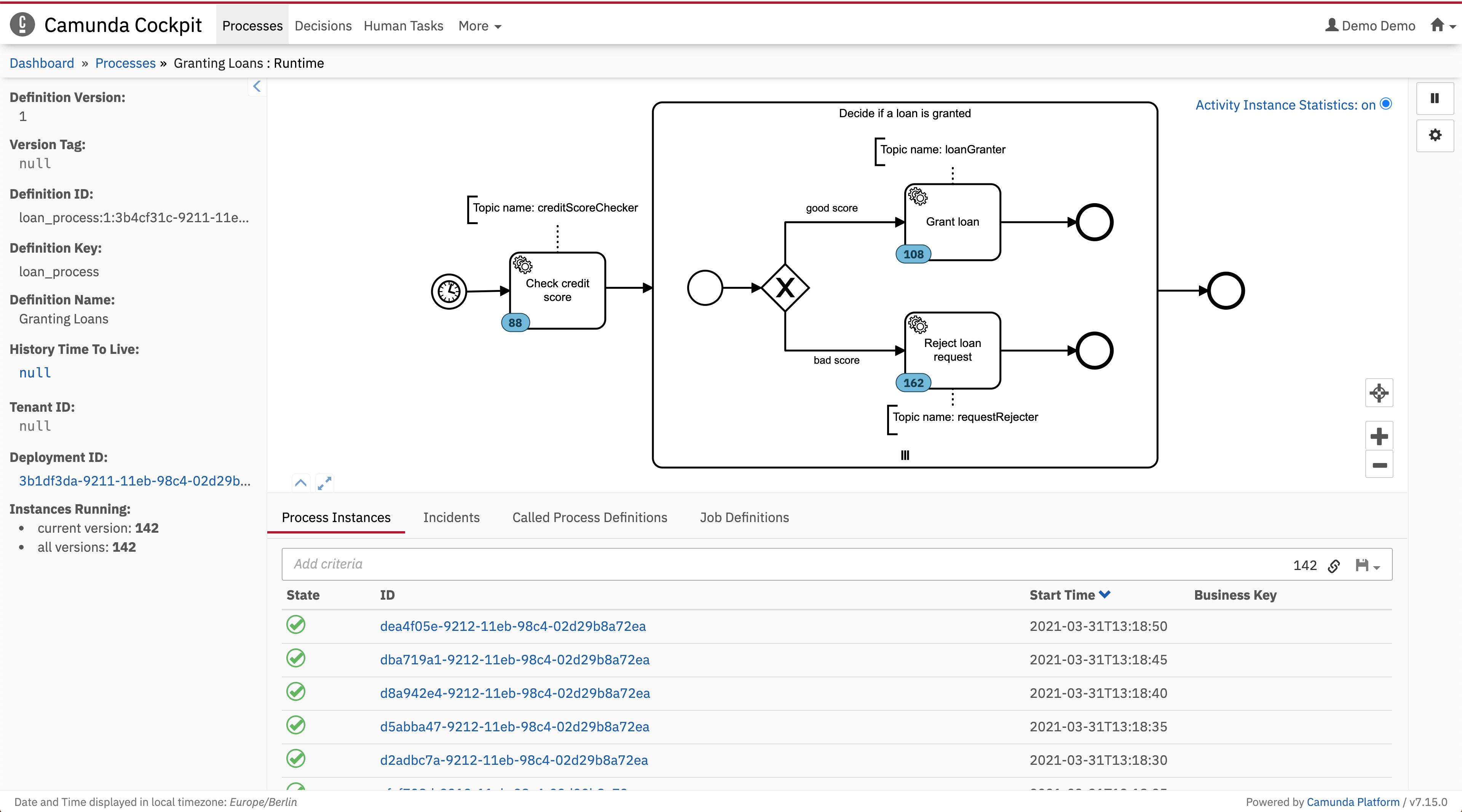Screen dimensions: 1462x812
Task: Select the exclusive gateway X
Action: coord(785,288)
